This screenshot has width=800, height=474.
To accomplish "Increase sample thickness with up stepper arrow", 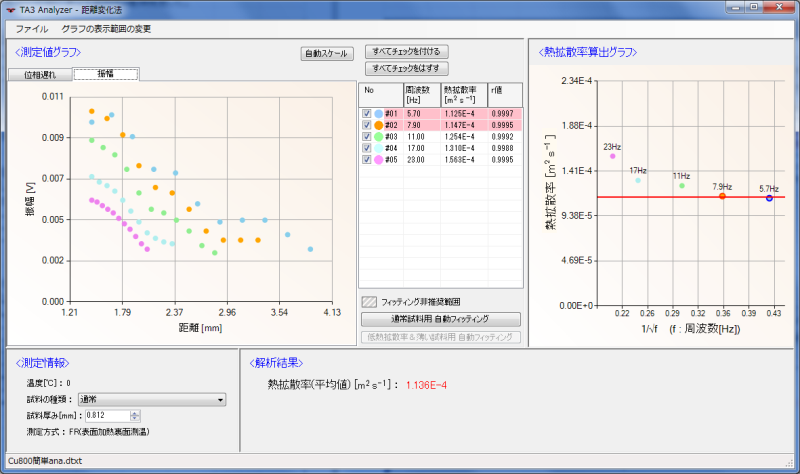I will coord(135,413).
